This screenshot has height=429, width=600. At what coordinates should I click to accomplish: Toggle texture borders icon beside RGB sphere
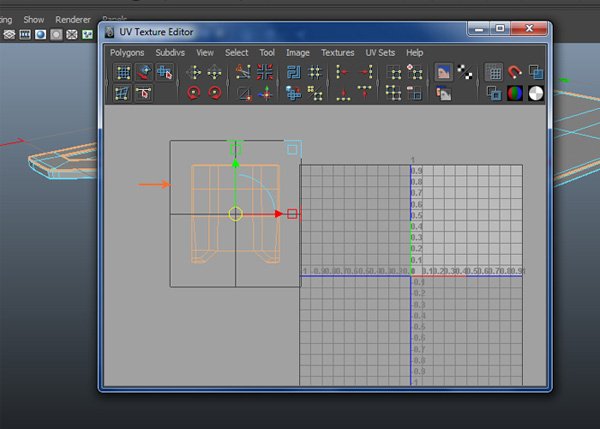point(494,93)
